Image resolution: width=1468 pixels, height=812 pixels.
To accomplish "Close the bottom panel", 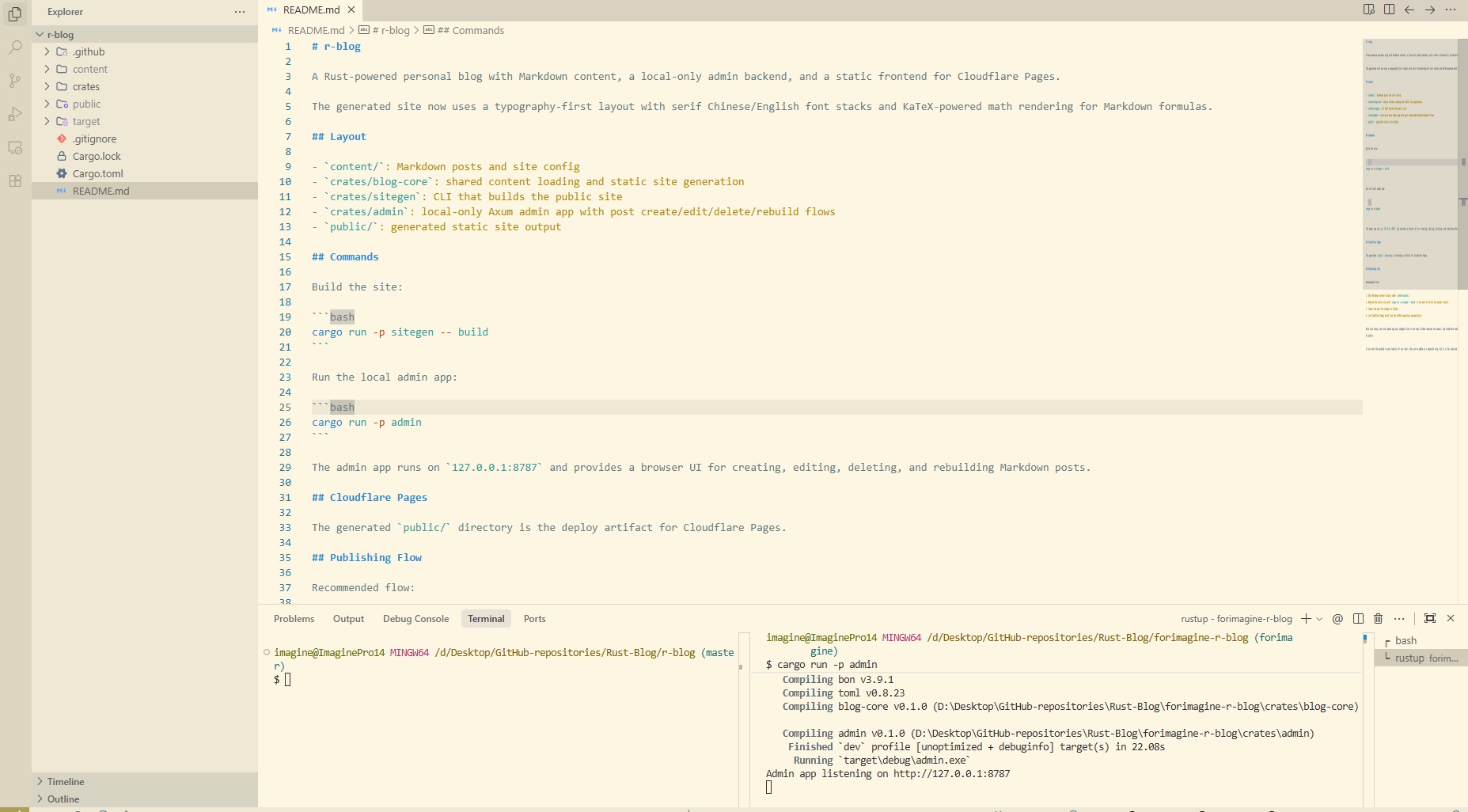I will tap(1451, 619).
